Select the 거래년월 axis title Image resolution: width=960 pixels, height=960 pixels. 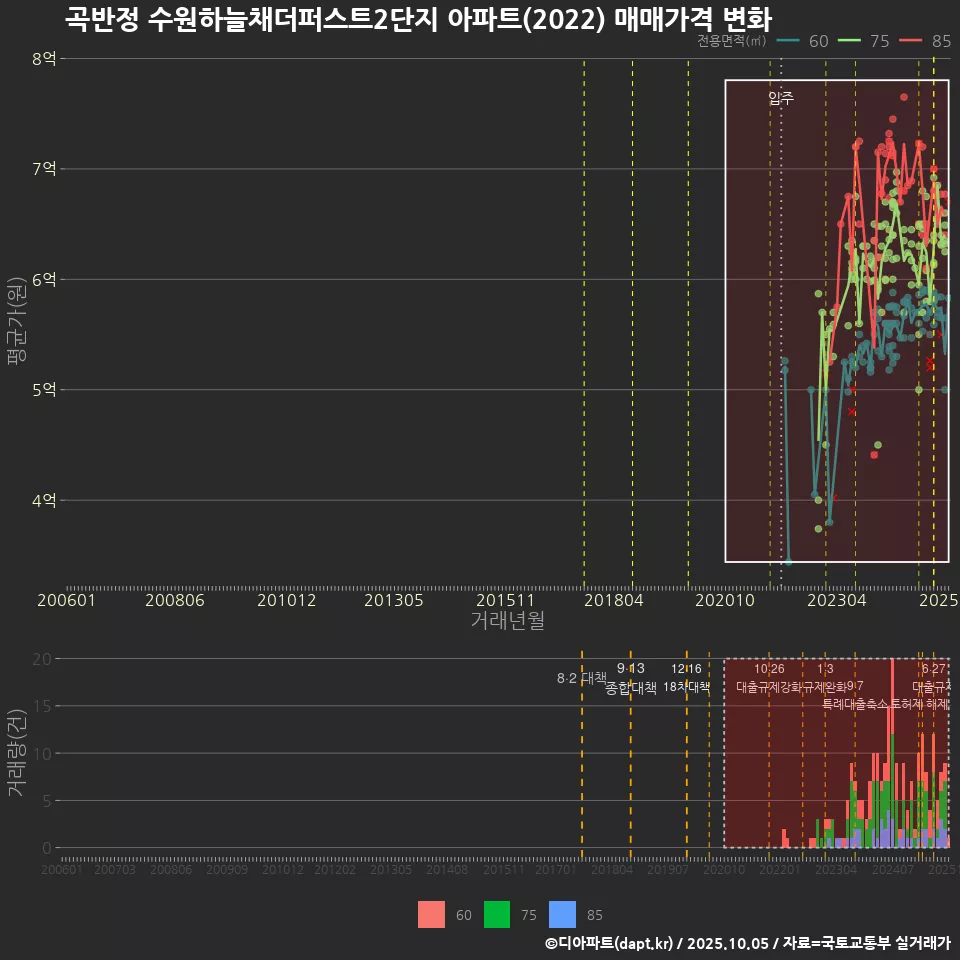point(508,620)
